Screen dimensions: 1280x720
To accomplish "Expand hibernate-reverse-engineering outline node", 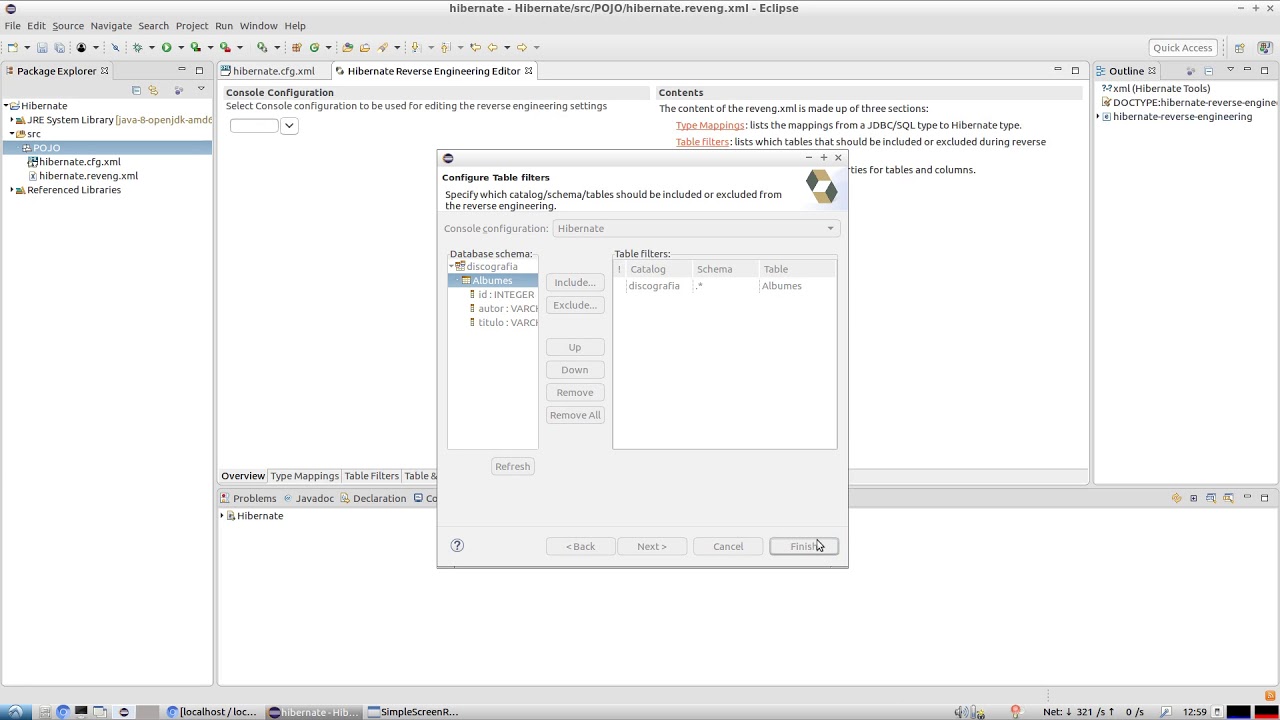I will (x=1098, y=117).
